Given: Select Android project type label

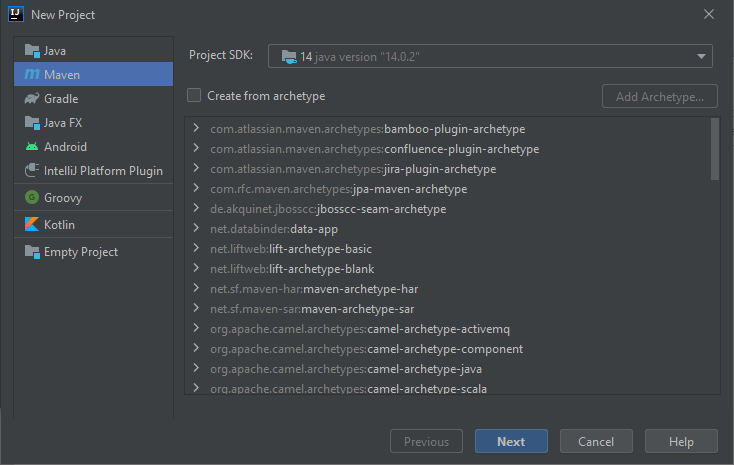Looking at the screenshot, I should 65,147.
